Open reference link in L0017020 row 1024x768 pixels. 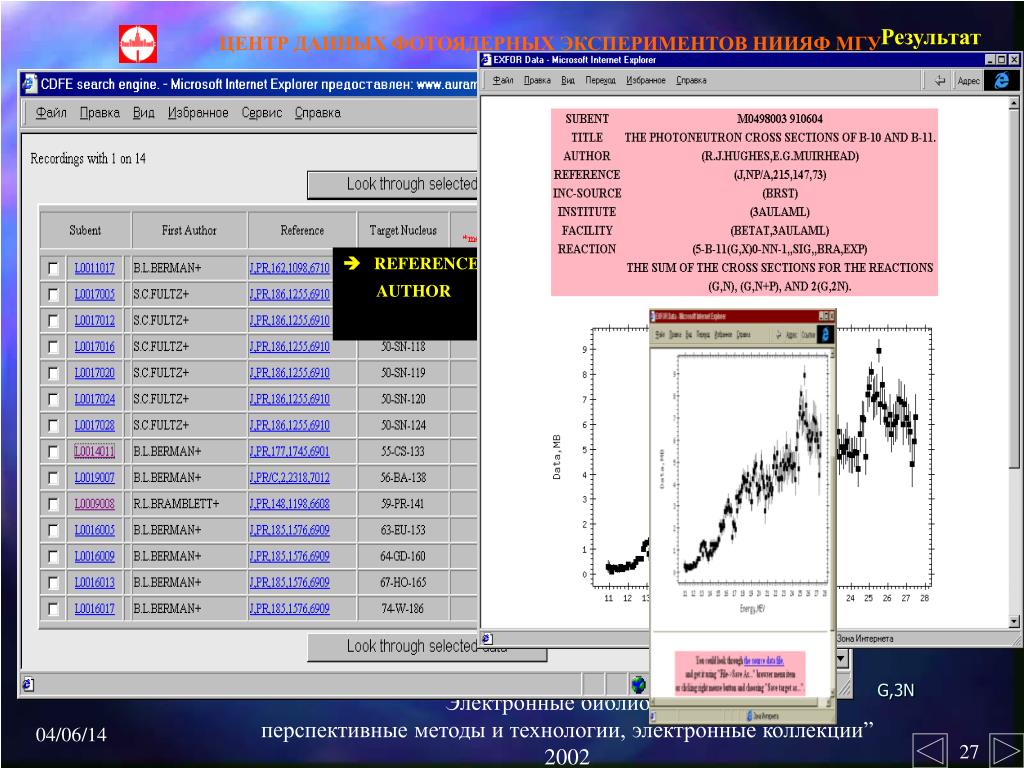point(289,373)
